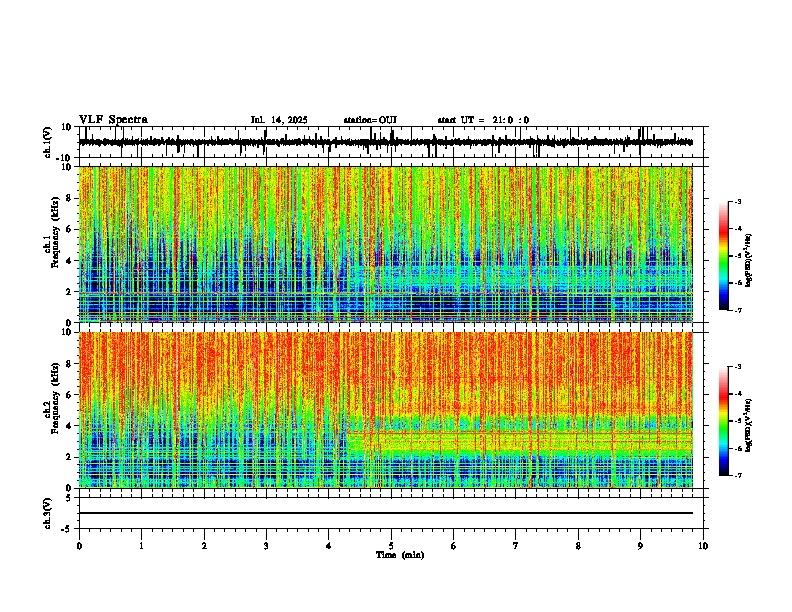Image resolution: width=792 pixels, height=612 pixels.
Task: Click the flat ch.3(V) signal line
Action: (x=386, y=513)
